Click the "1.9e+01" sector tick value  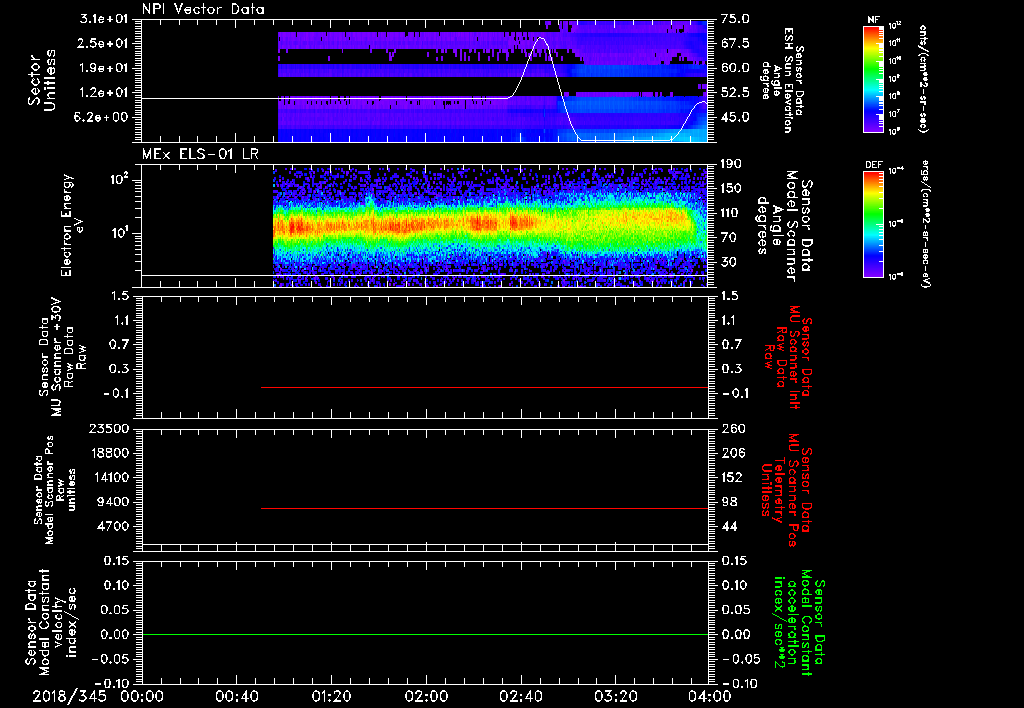[103, 68]
